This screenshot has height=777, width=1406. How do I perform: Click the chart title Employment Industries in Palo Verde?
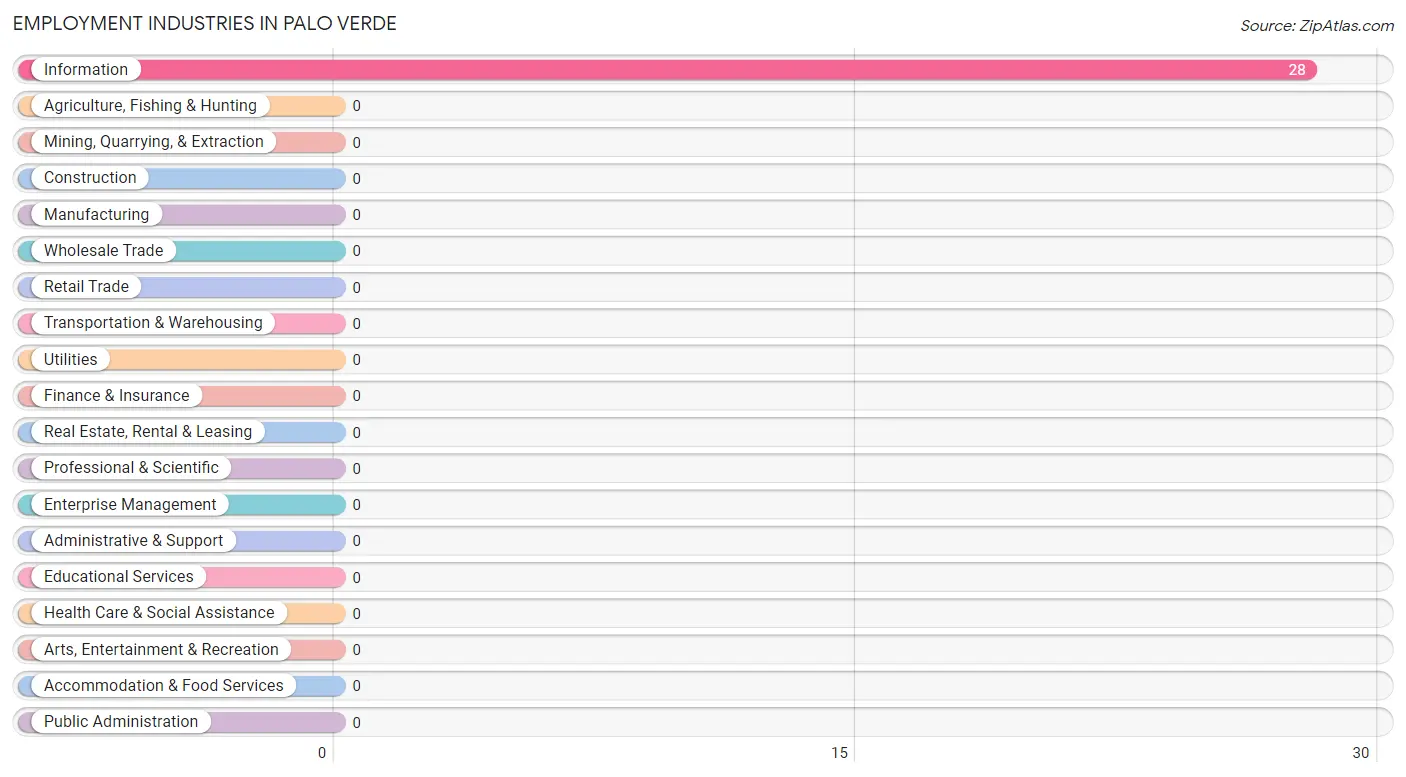click(x=205, y=23)
